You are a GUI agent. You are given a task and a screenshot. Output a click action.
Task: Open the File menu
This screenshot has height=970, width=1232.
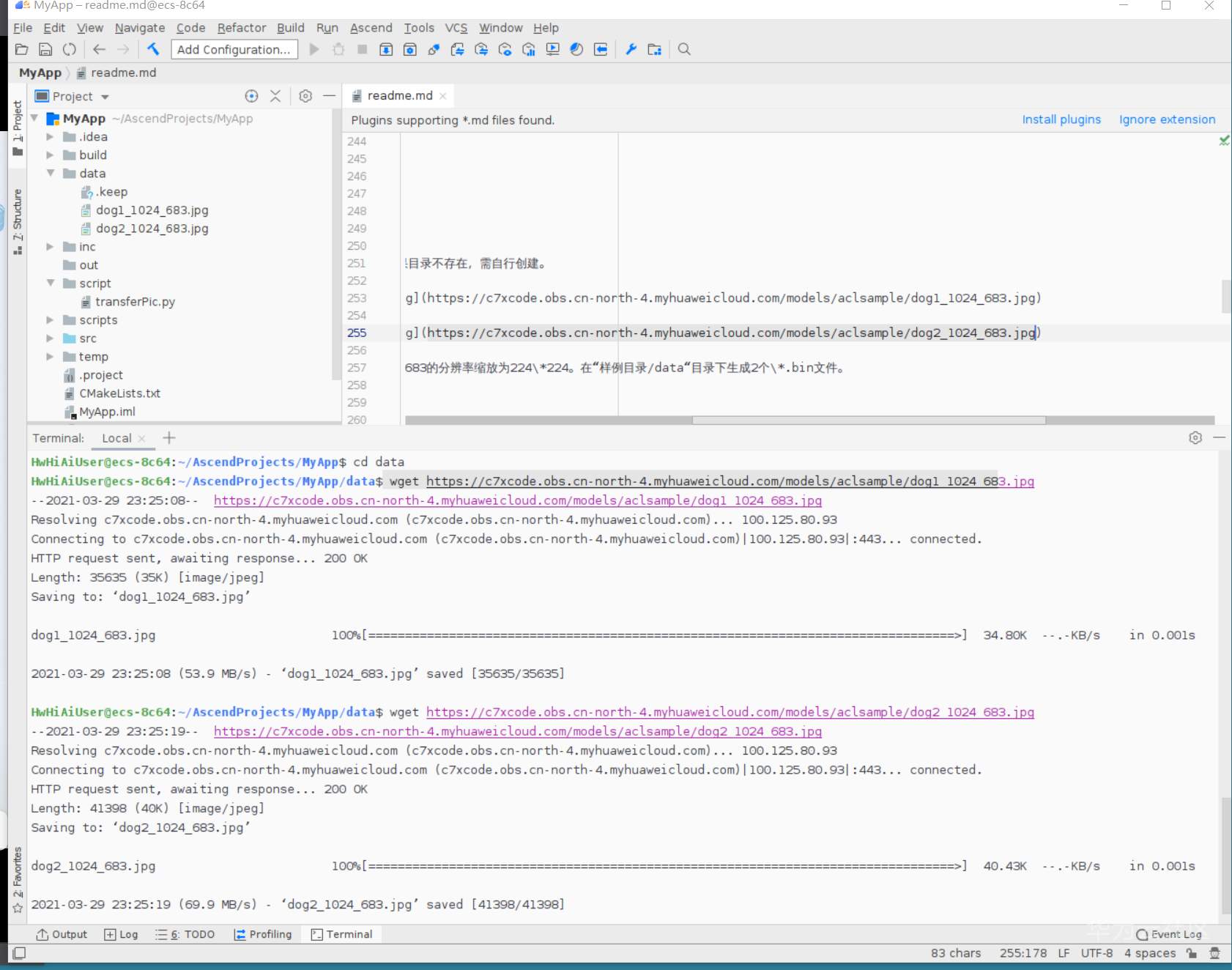23,28
